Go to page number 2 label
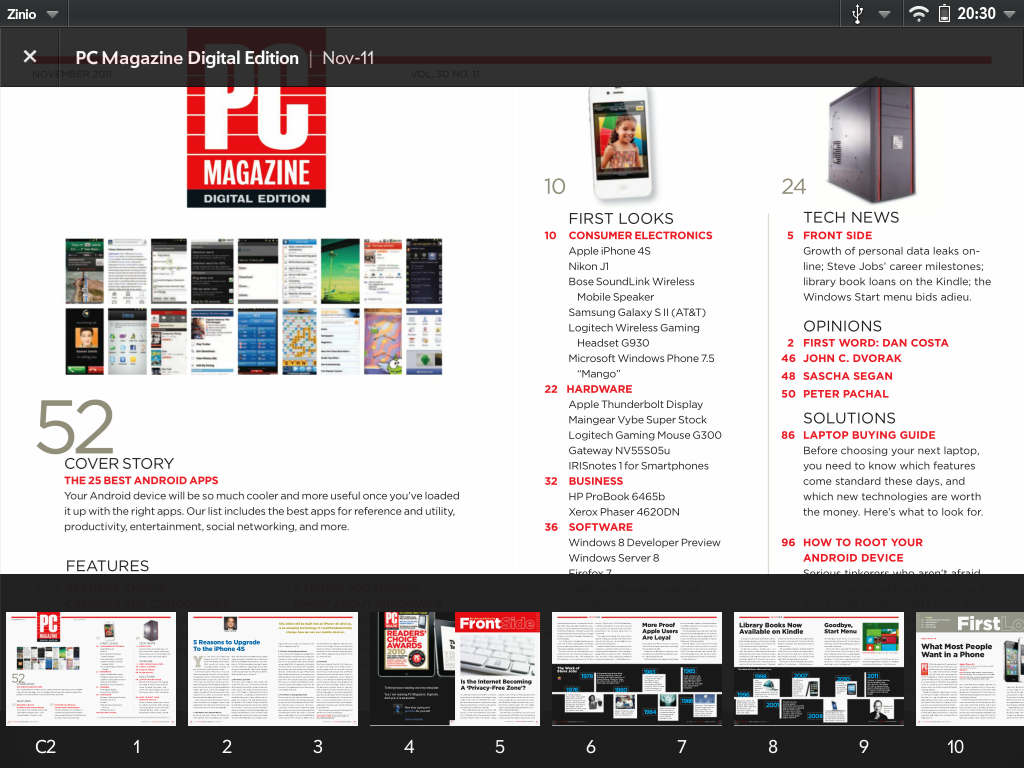 [x=227, y=746]
